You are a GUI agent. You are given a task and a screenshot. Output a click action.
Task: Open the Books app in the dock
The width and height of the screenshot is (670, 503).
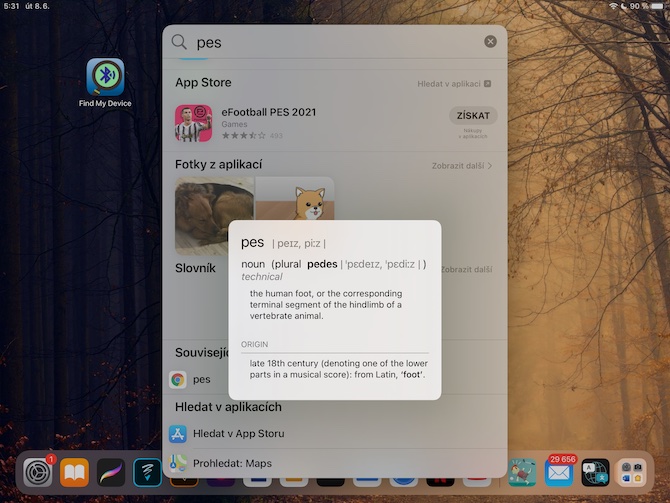pyautogui.click(x=74, y=473)
